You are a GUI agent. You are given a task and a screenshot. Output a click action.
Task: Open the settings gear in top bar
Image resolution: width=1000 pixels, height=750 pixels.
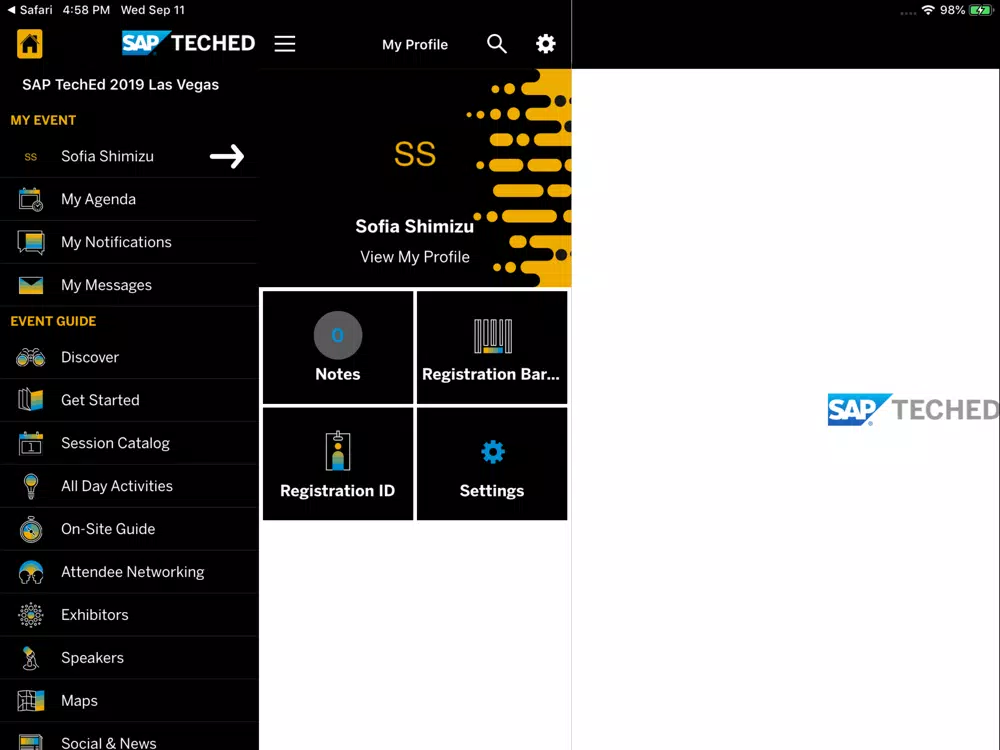(545, 44)
